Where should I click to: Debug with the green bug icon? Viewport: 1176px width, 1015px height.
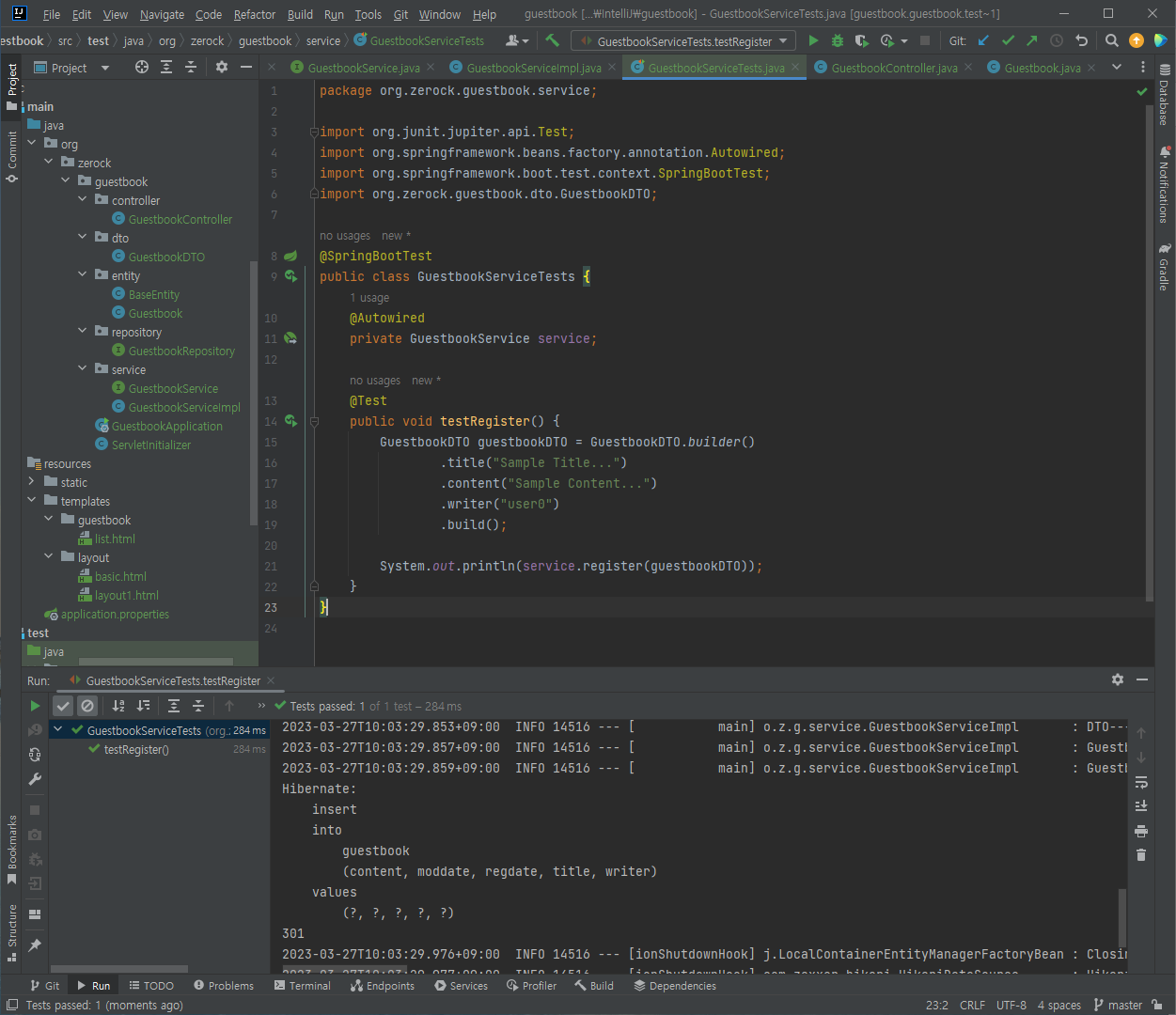pos(838,40)
